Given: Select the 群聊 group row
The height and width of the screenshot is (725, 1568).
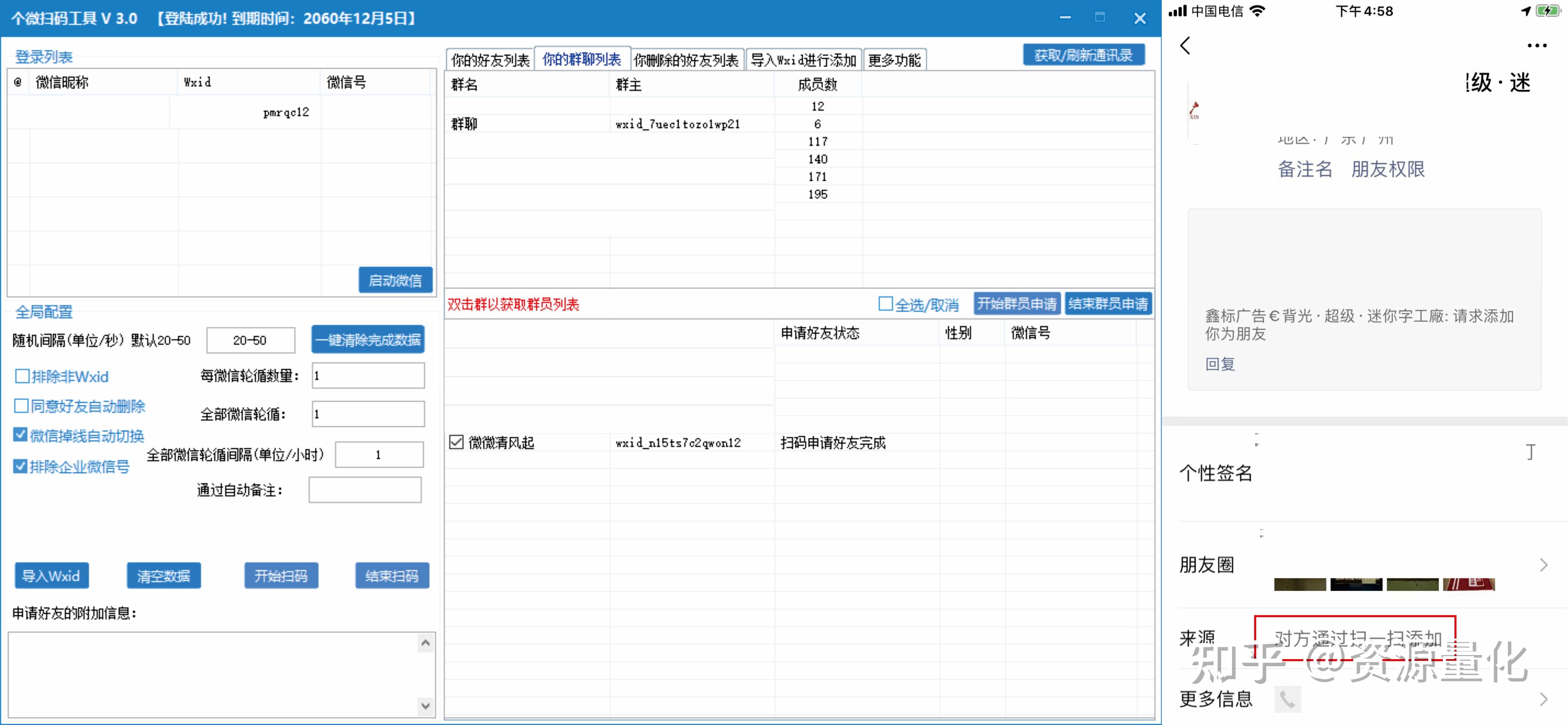Looking at the screenshot, I should (799, 124).
